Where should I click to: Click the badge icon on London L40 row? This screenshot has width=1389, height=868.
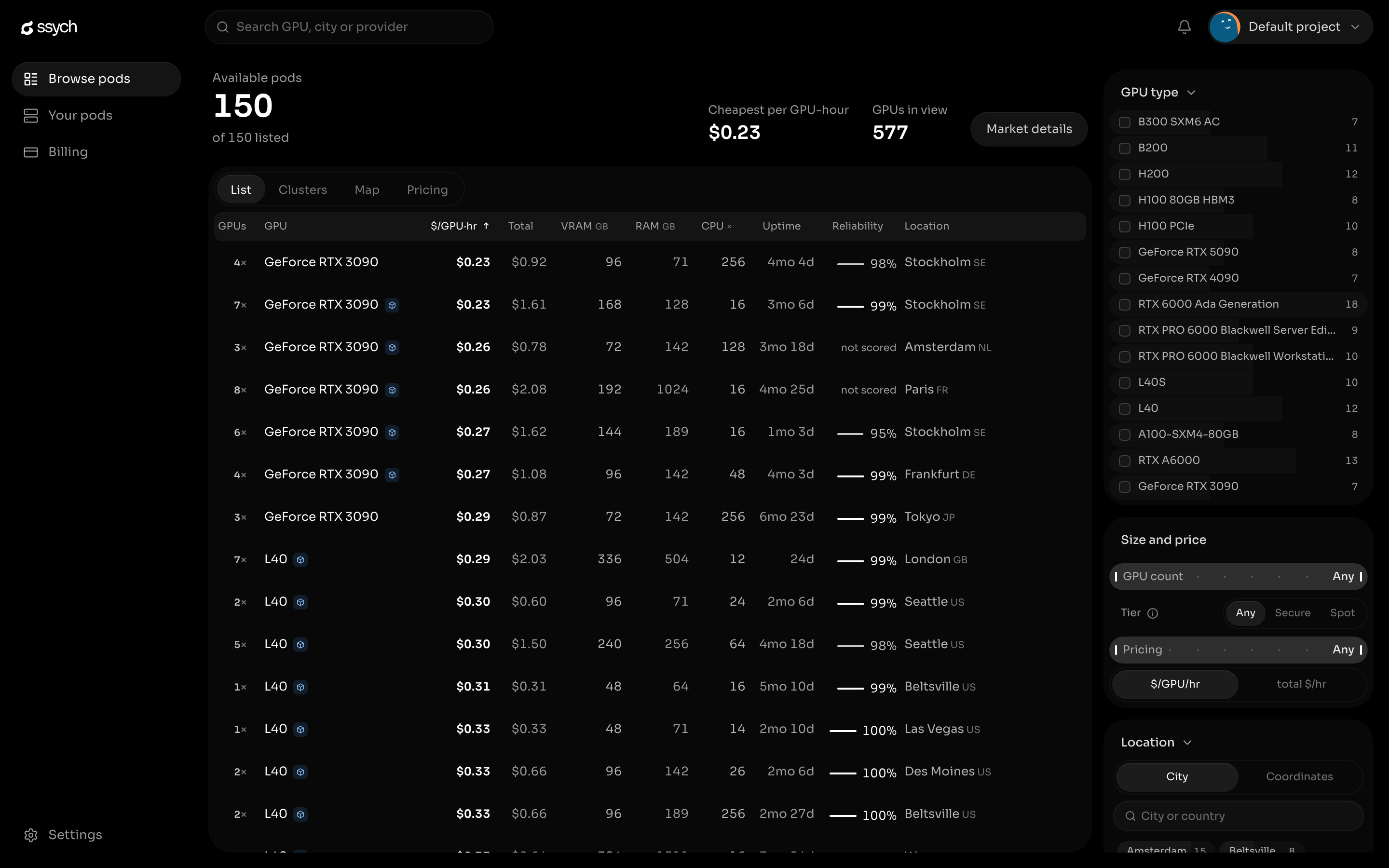tap(300, 560)
